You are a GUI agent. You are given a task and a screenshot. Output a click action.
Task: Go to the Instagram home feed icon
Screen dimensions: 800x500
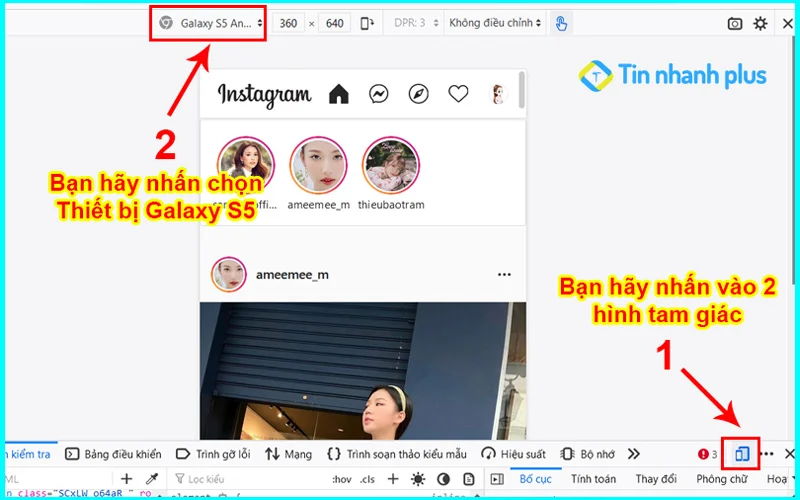[339, 94]
